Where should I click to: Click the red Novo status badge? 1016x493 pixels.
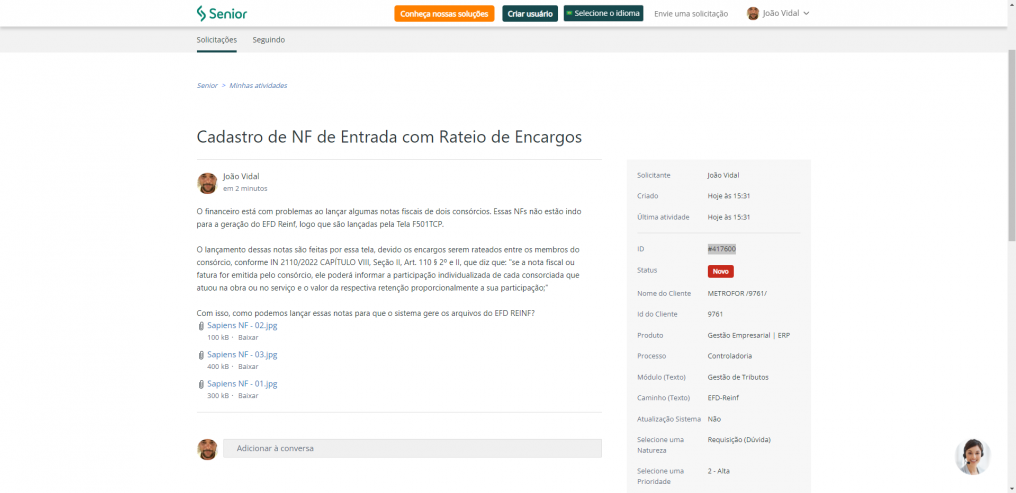(721, 271)
